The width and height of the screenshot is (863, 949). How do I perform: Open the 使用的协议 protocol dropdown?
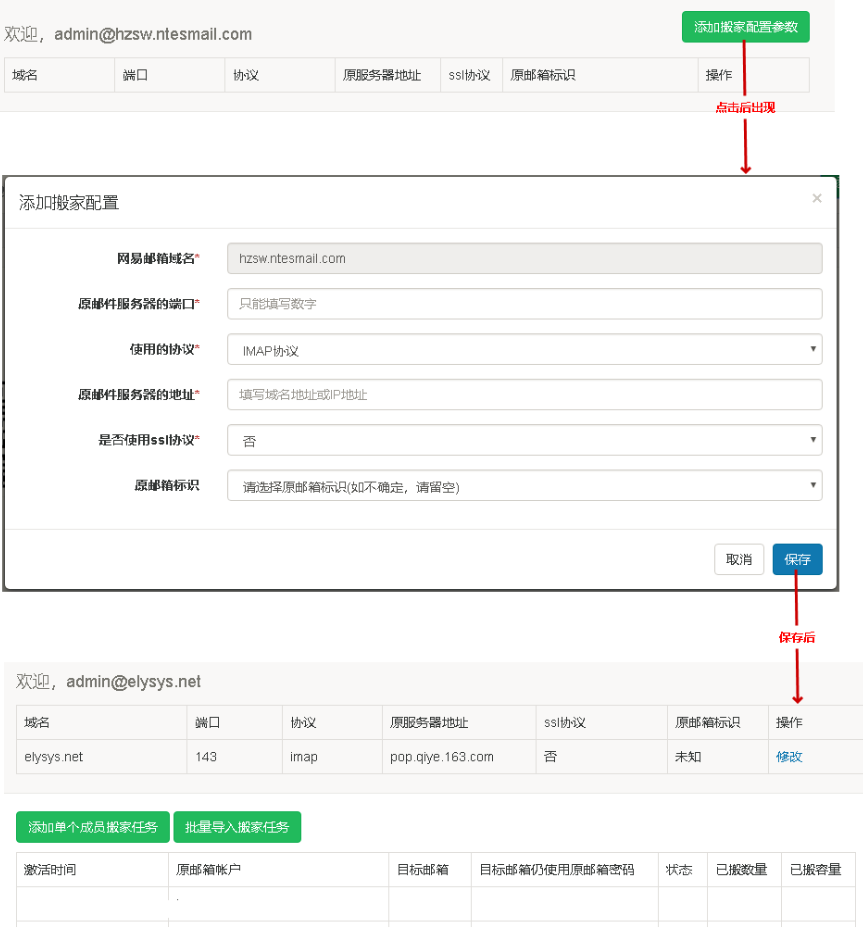point(524,349)
